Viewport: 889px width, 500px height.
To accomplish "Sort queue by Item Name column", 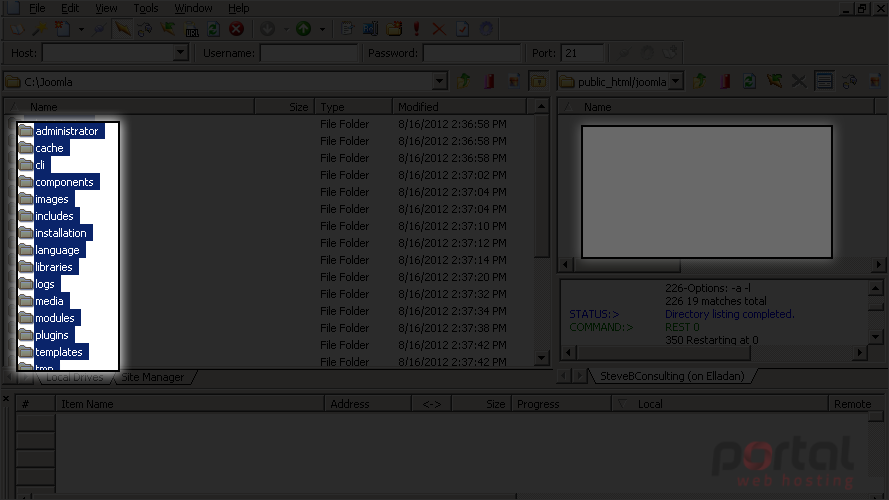I will click(x=189, y=404).
